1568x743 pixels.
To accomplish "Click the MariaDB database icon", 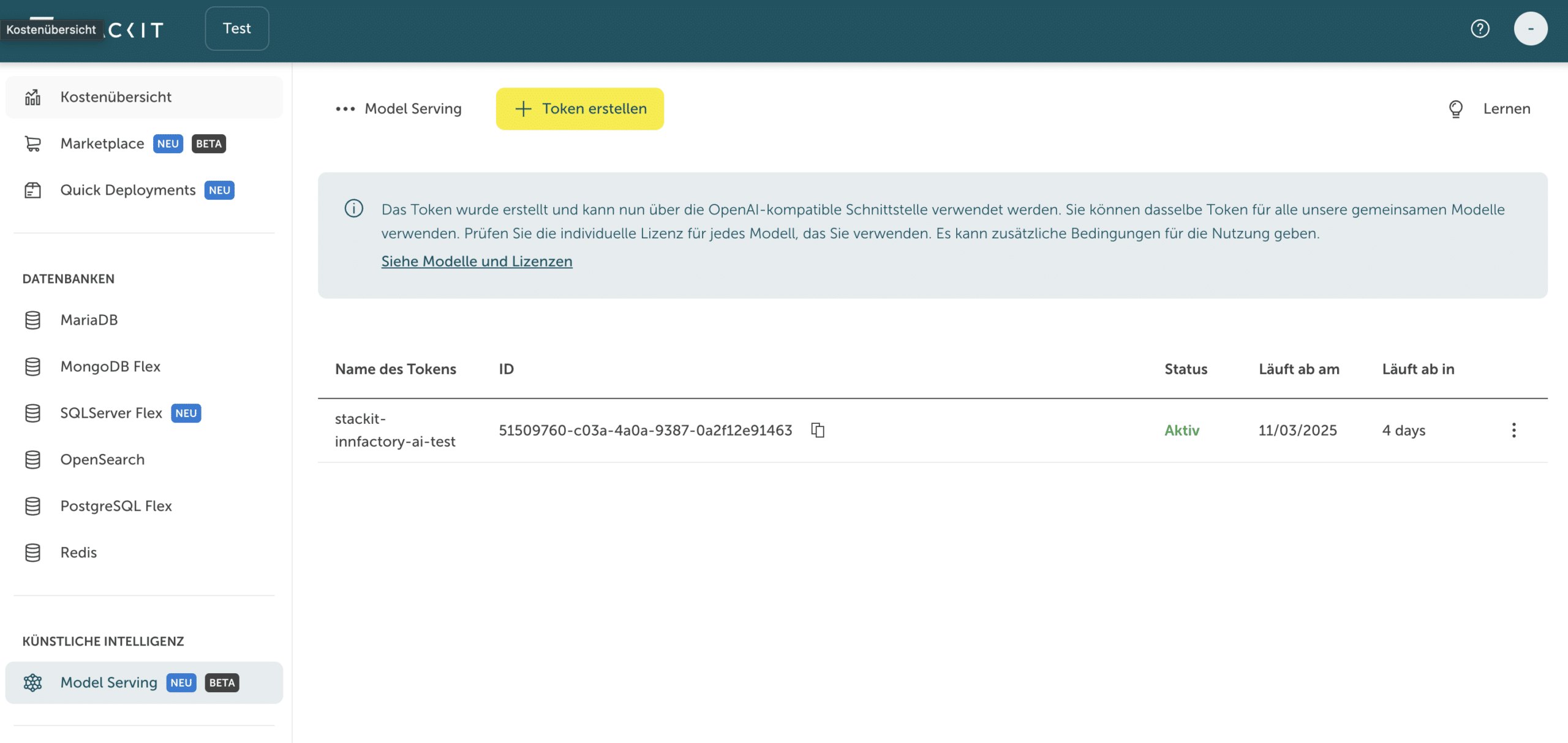I will [x=32, y=320].
